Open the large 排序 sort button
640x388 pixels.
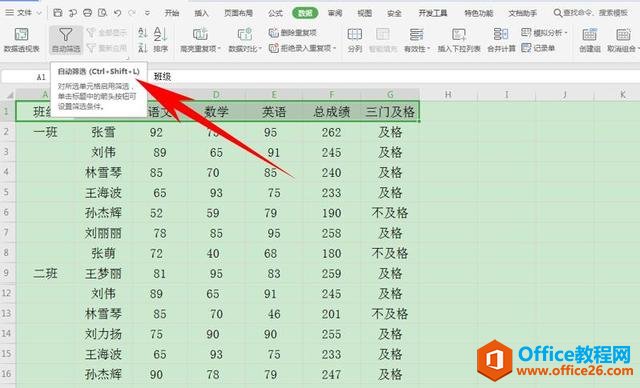(160, 40)
